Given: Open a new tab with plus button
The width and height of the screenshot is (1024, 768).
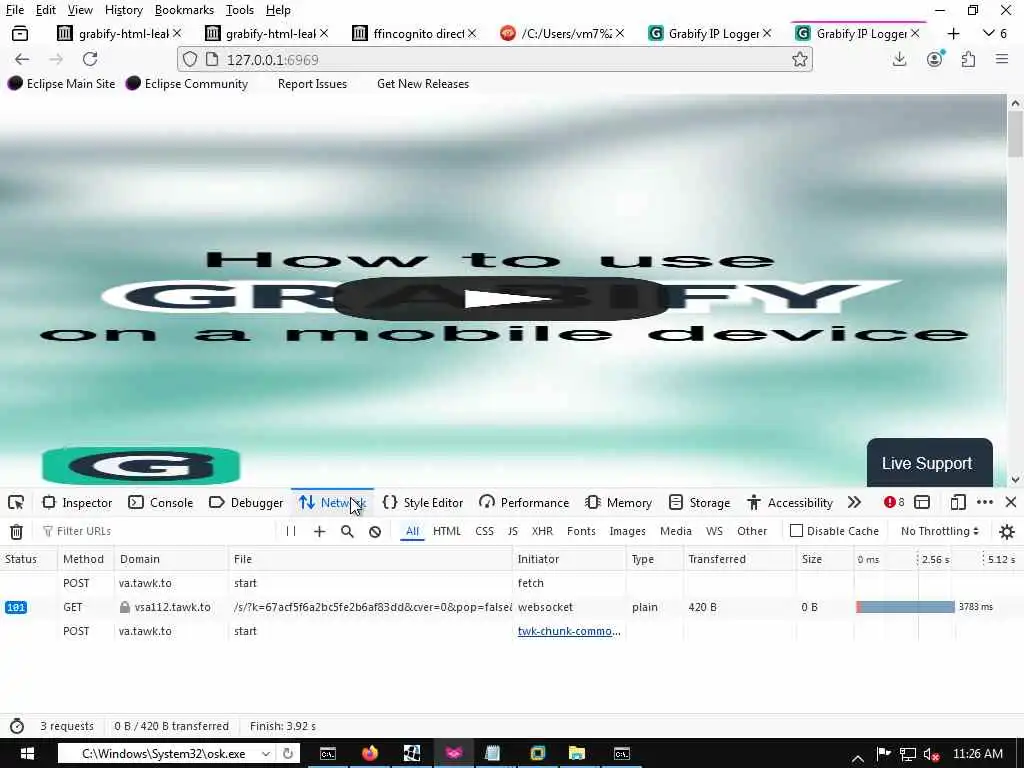Looking at the screenshot, I should 953,33.
